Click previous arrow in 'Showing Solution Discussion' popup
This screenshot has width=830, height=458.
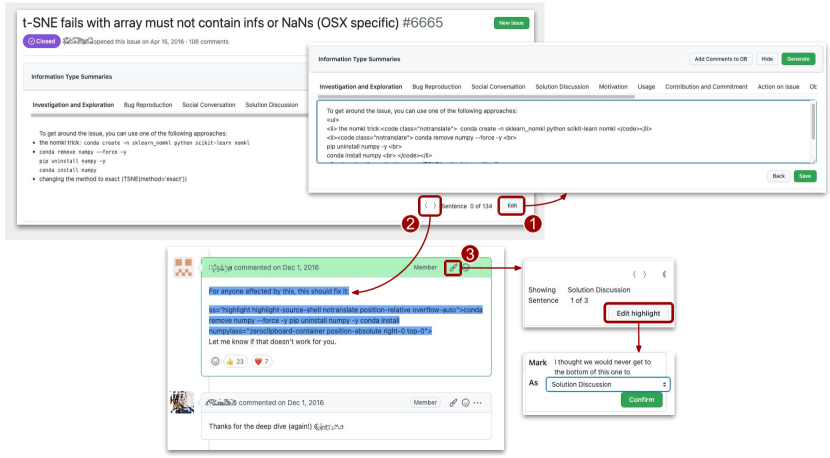coord(634,274)
